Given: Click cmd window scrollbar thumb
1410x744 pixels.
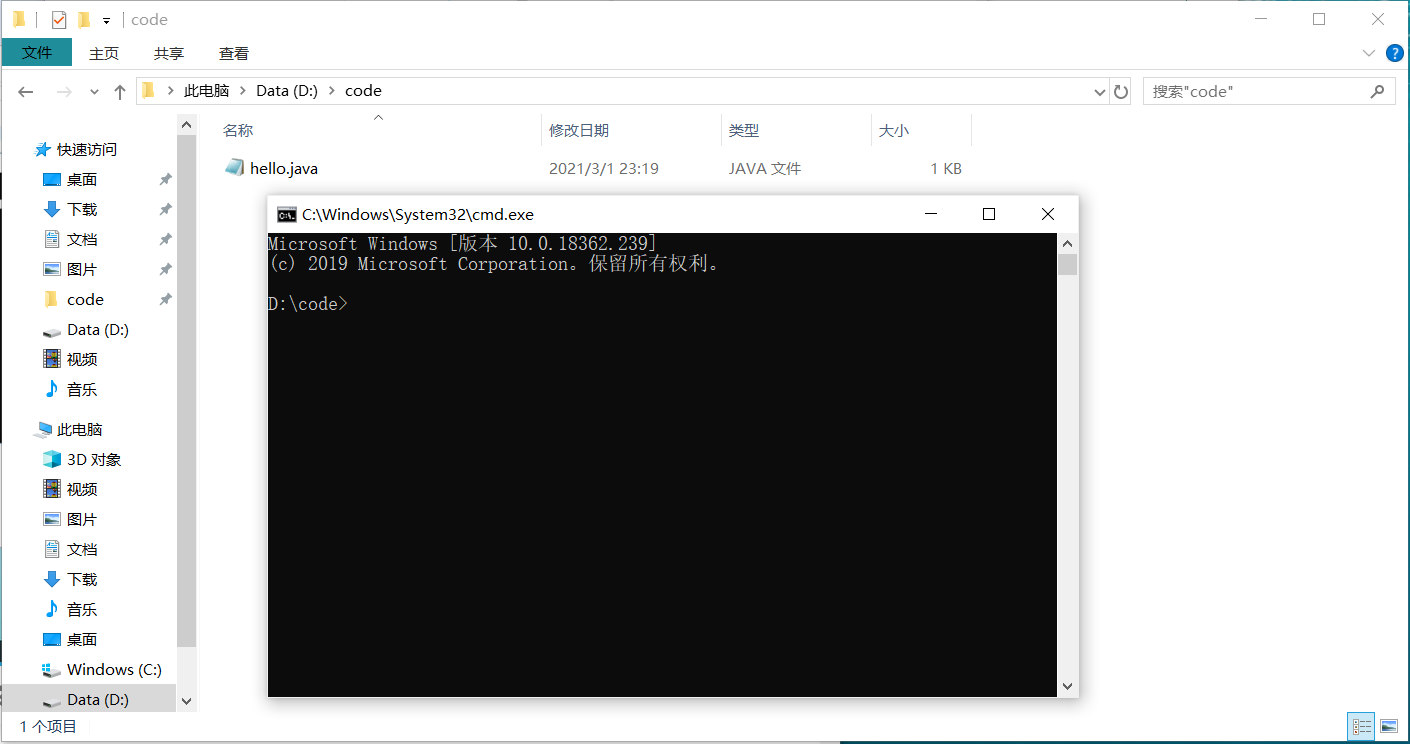Looking at the screenshot, I should (x=1067, y=264).
